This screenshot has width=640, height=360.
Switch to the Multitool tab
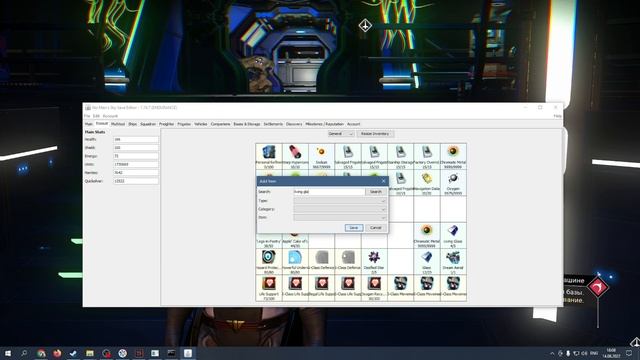pos(118,124)
